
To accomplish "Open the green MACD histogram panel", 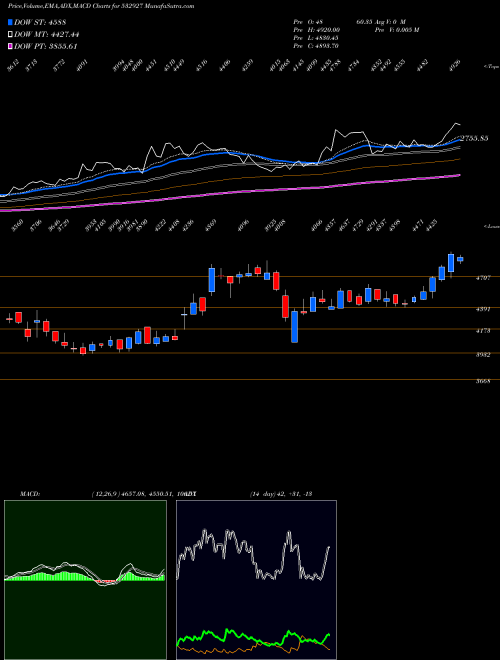I will (85, 580).
